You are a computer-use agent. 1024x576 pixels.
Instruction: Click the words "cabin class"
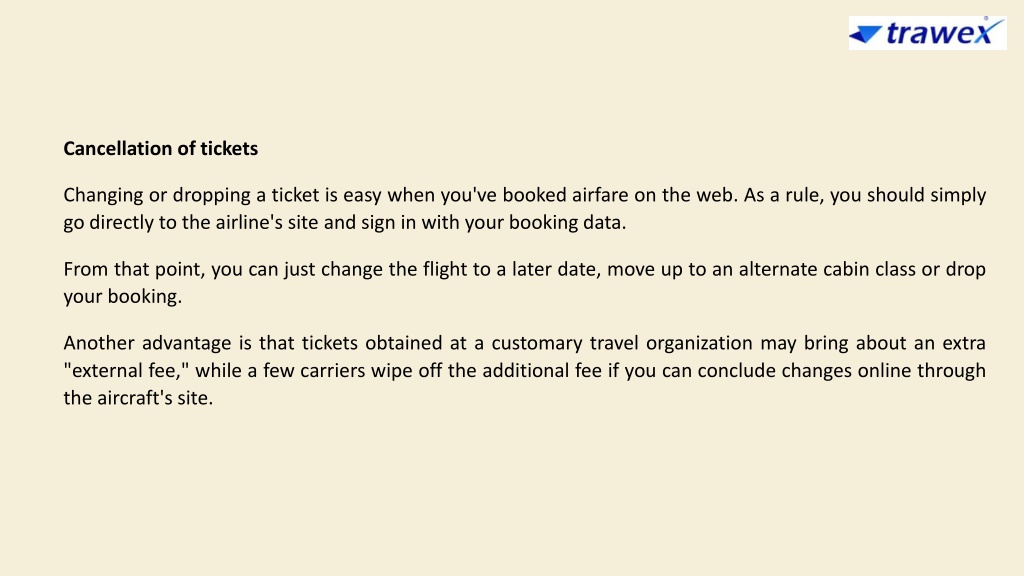(x=869, y=269)
